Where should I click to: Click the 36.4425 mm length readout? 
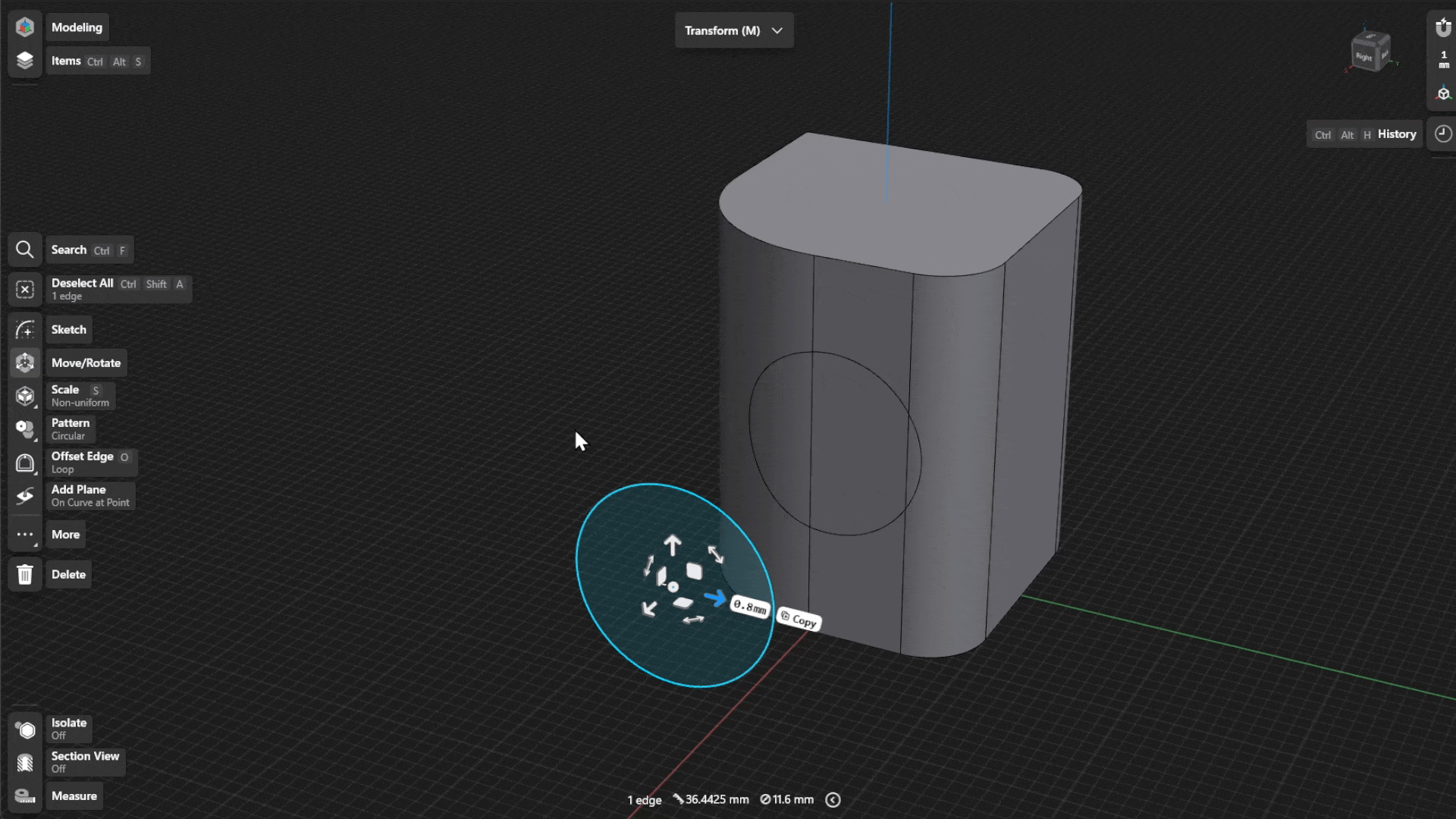click(x=711, y=800)
